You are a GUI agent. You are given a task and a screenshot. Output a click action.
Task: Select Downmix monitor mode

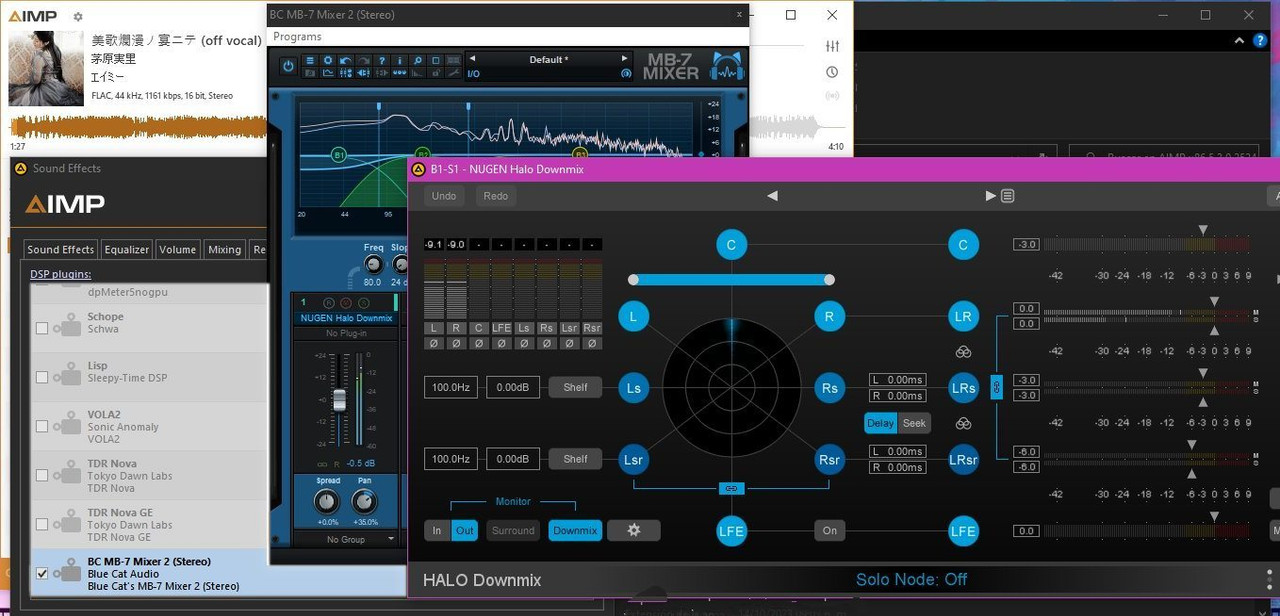[575, 531]
